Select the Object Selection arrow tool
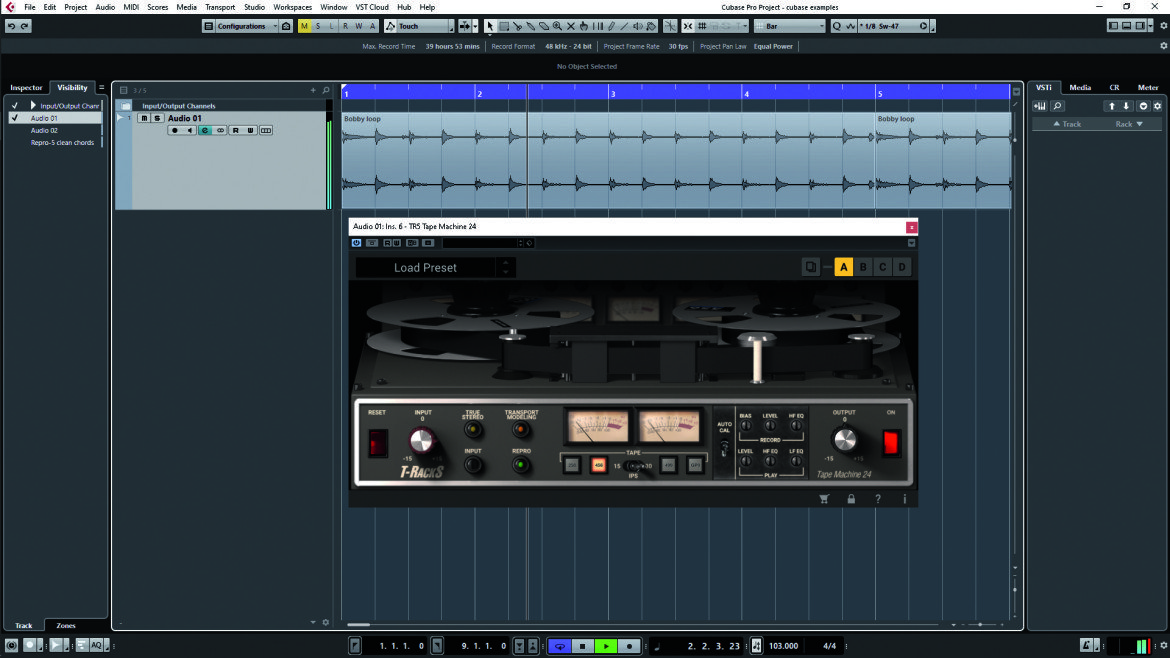Screen dimensions: 1170x658 point(489,26)
